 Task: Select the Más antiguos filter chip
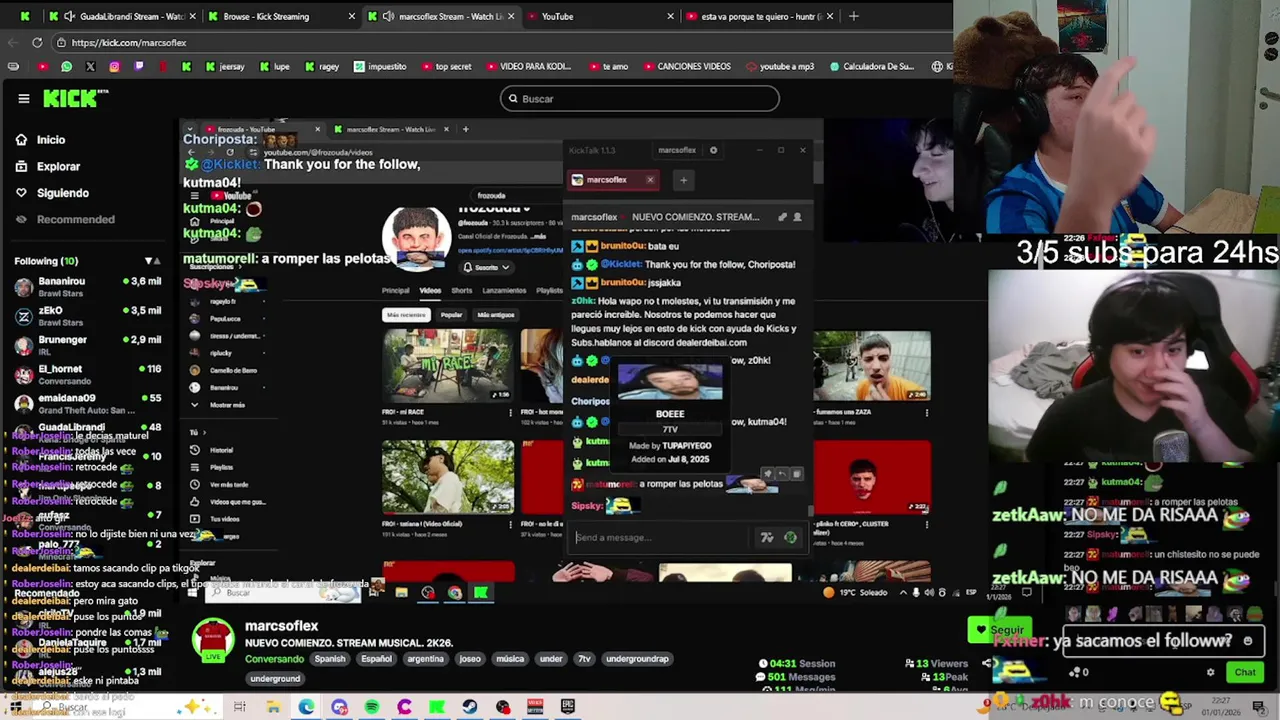(495, 315)
